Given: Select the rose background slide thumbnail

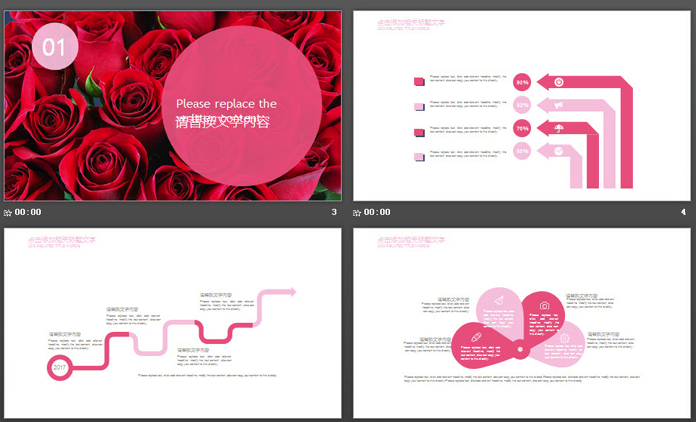Looking at the screenshot, I should tap(172, 105).
